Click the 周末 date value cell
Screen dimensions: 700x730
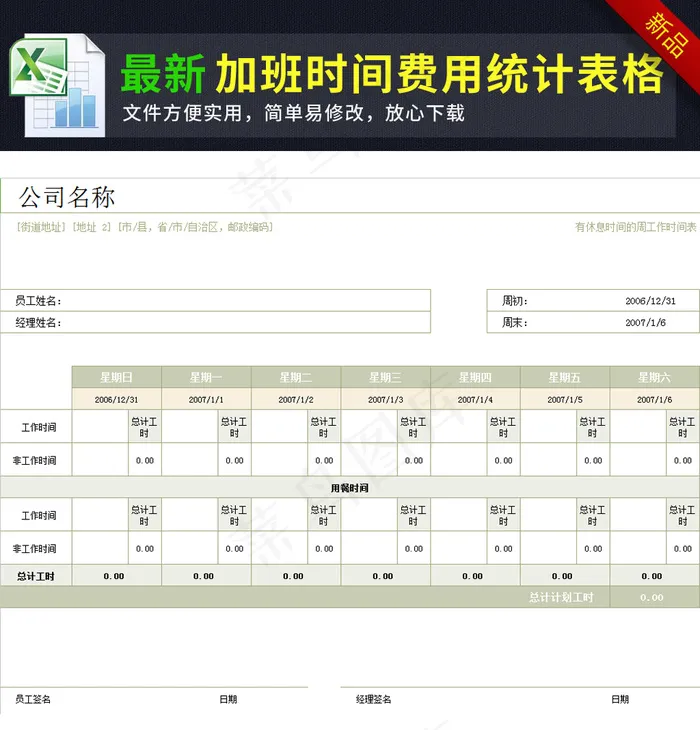point(645,323)
